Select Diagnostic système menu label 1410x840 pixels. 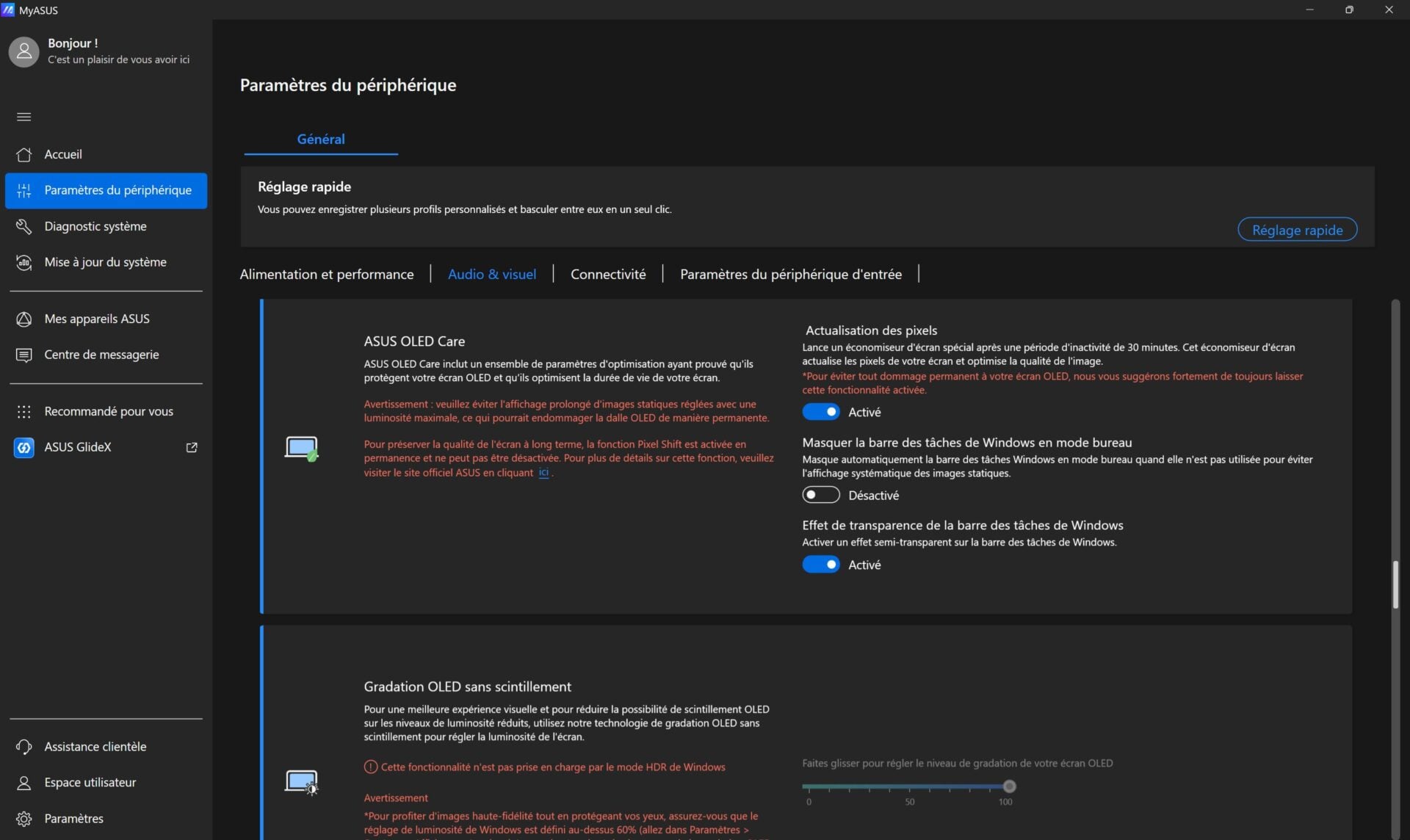pos(95,226)
